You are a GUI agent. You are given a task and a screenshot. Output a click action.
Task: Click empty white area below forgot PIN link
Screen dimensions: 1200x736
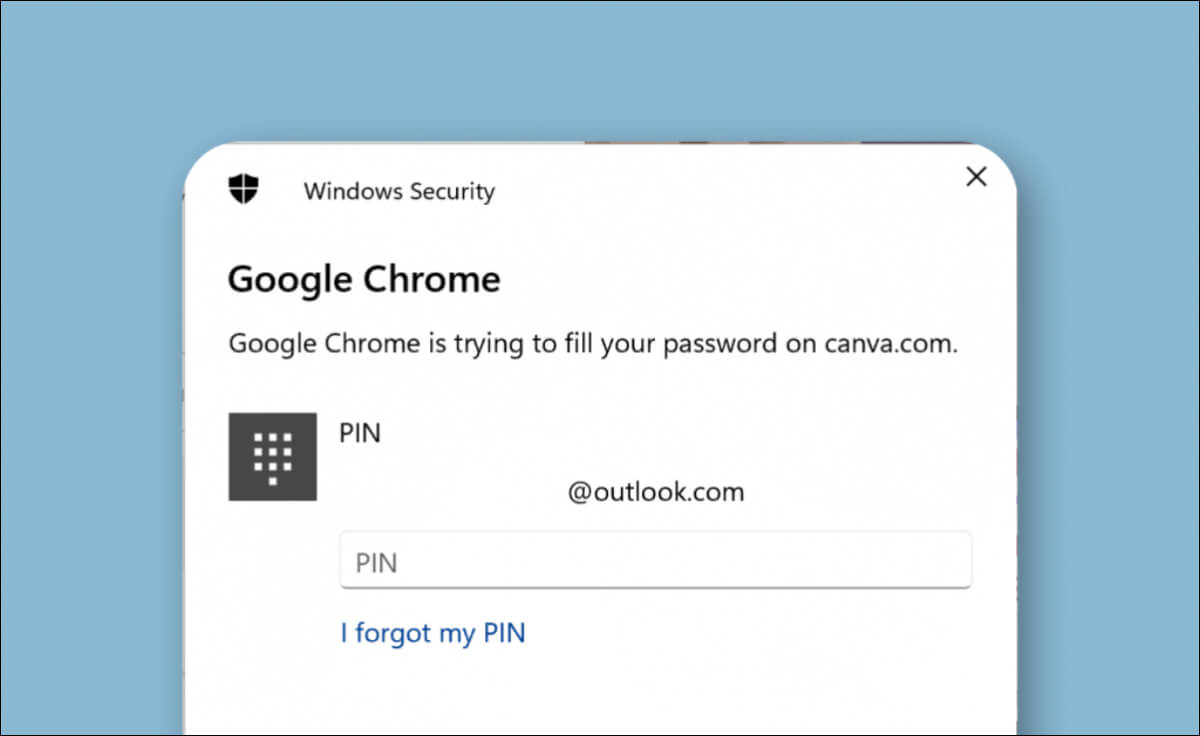tap(600, 695)
